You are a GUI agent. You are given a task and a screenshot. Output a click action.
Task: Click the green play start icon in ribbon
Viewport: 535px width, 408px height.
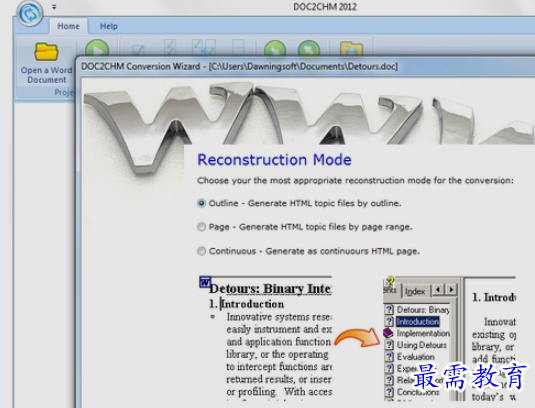(97, 48)
